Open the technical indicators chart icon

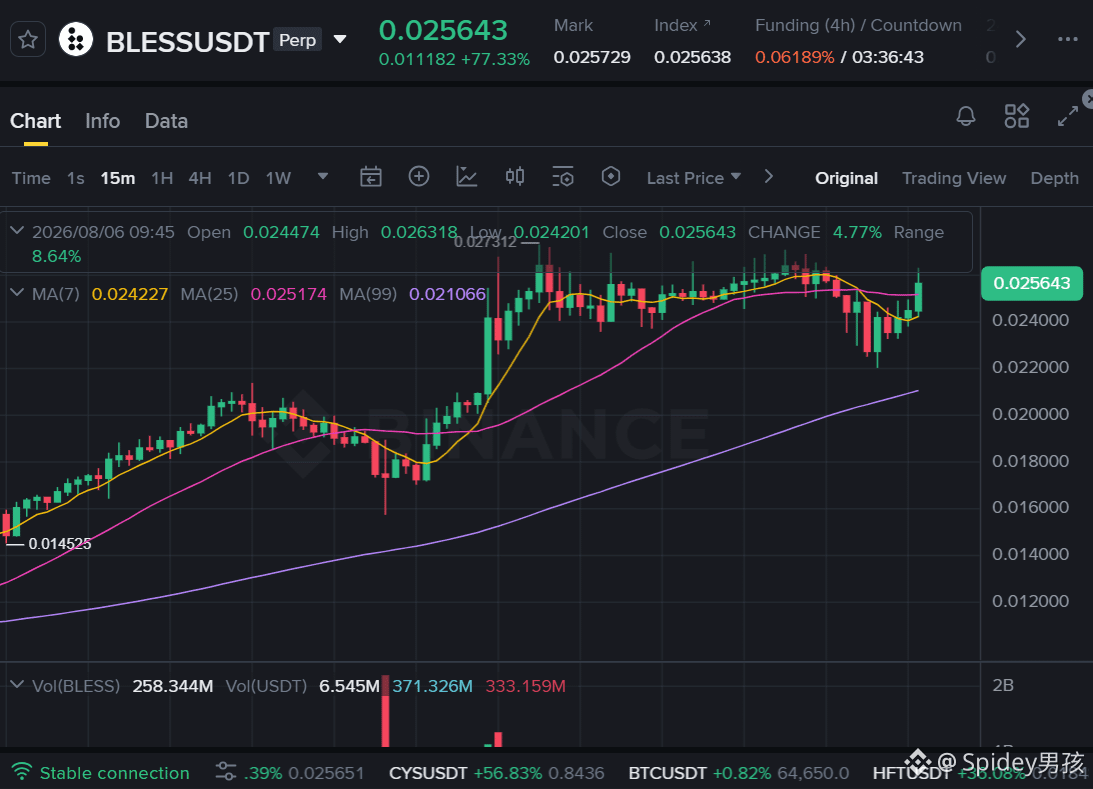(466, 177)
